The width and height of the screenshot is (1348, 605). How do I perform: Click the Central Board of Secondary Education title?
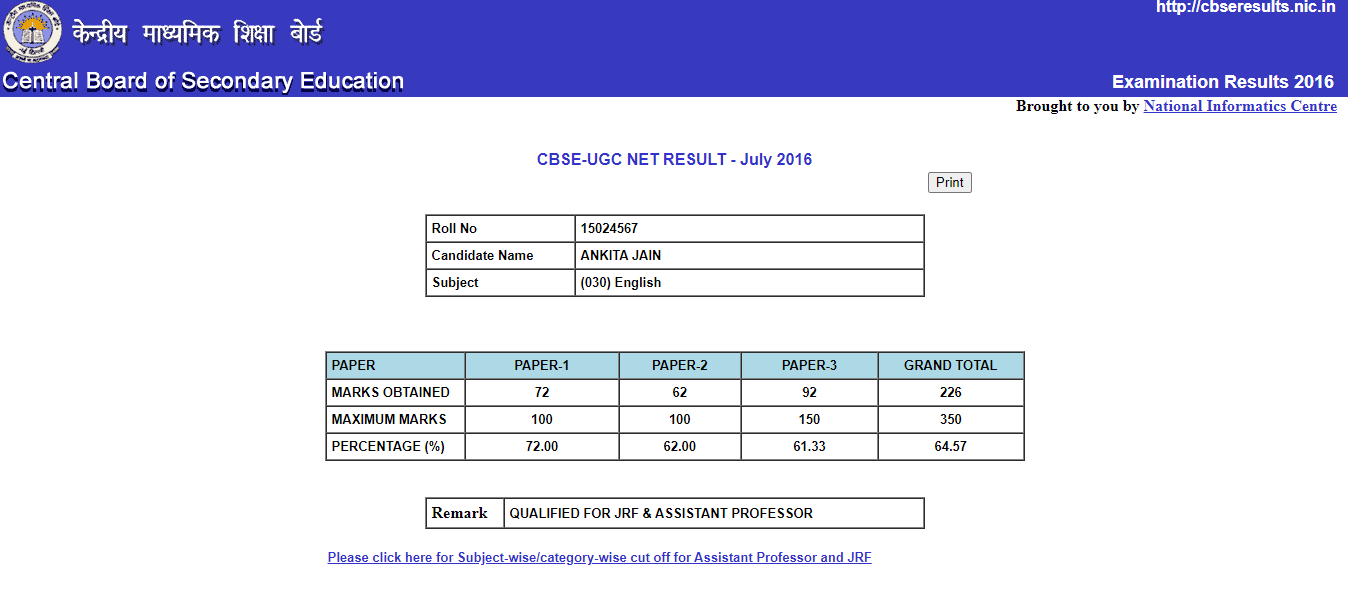pyautogui.click(x=203, y=82)
